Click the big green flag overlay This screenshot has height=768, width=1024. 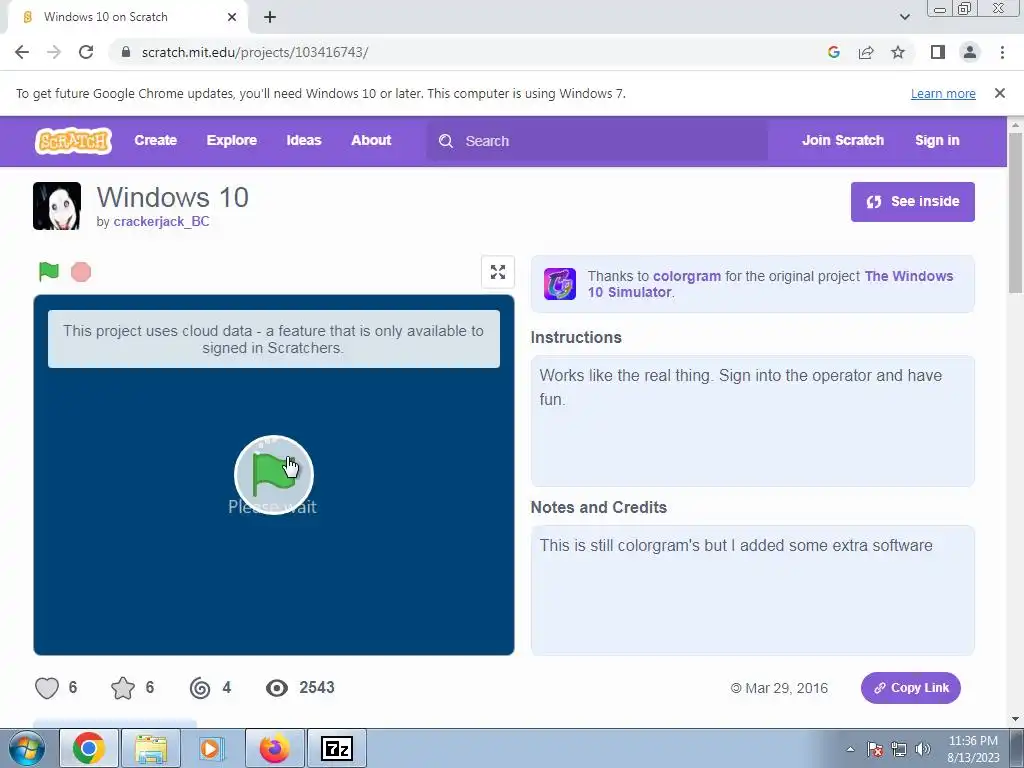(274, 475)
